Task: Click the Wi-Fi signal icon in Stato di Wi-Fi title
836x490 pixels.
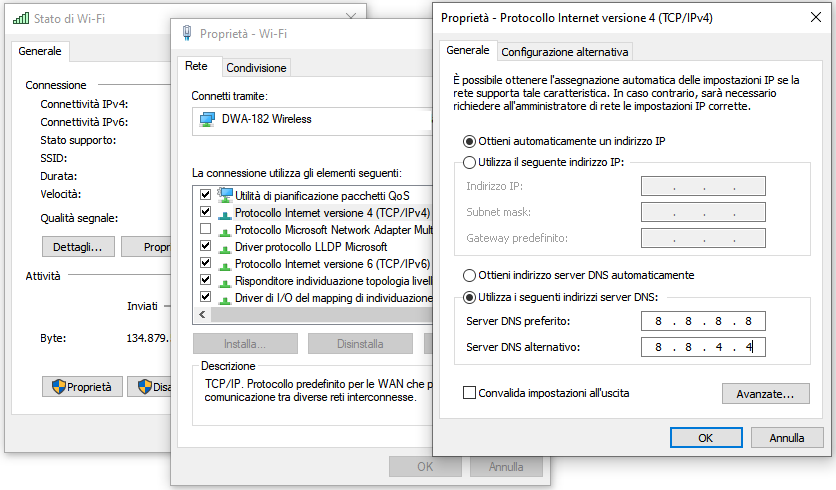Action: [x=20, y=18]
